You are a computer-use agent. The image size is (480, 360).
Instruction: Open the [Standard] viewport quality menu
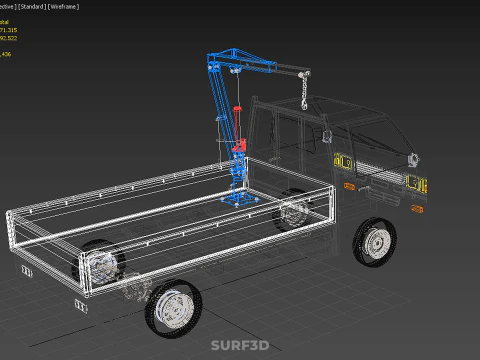coord(32,7)
